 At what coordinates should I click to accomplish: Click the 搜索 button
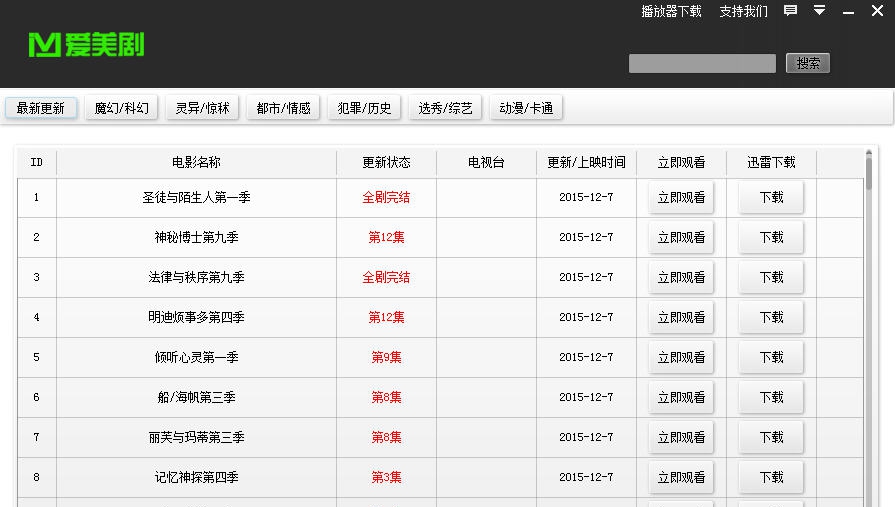(808, 63)
